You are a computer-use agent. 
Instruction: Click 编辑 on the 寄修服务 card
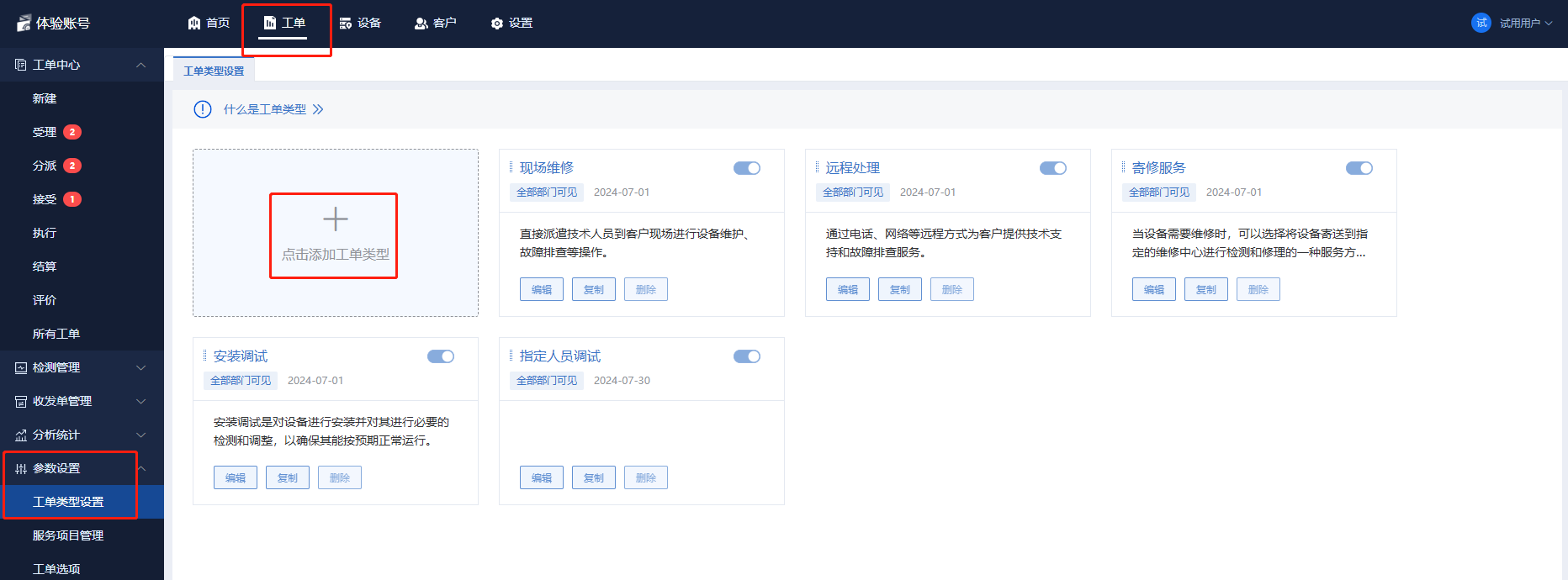pos(1154,289)
